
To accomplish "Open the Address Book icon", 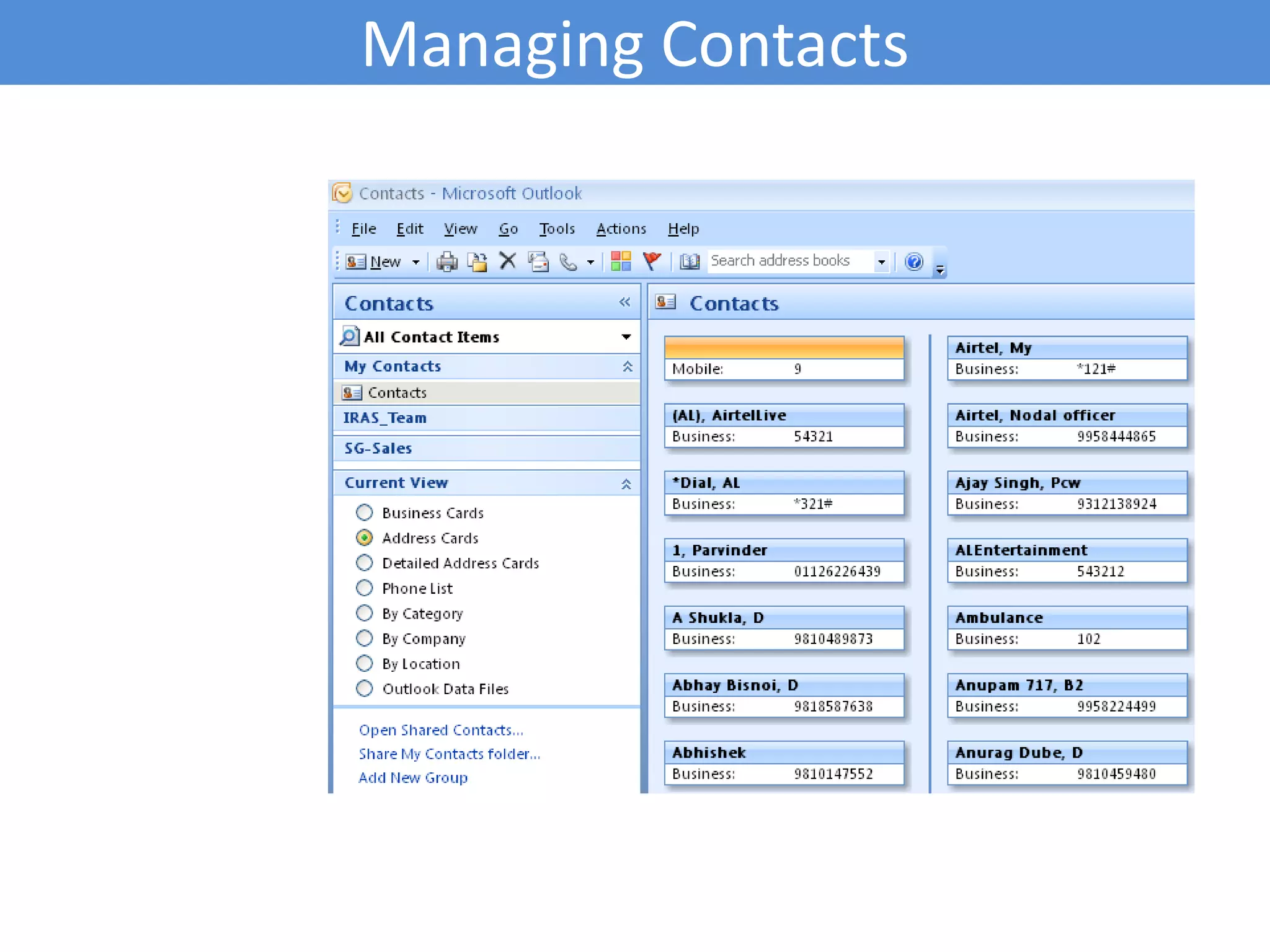I will click(x=690, y=262).
